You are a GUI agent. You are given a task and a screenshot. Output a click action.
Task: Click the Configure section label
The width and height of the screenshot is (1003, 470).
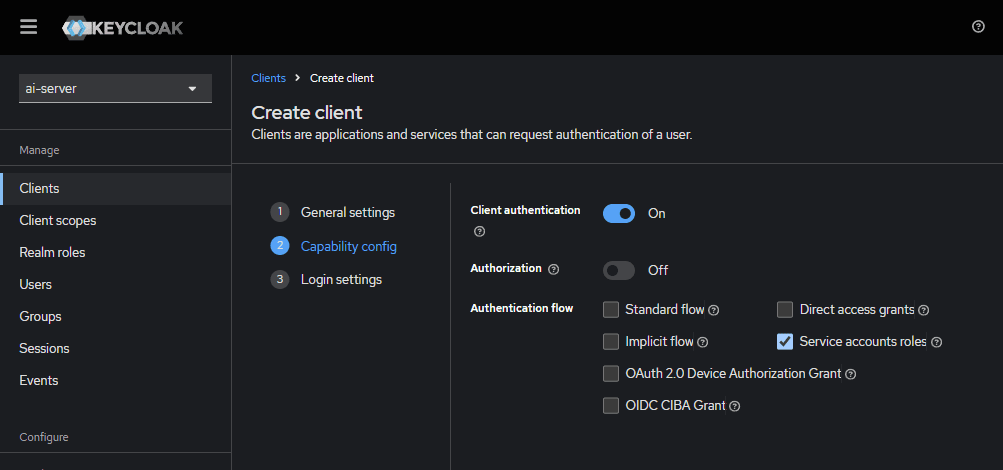pos(43,437)
